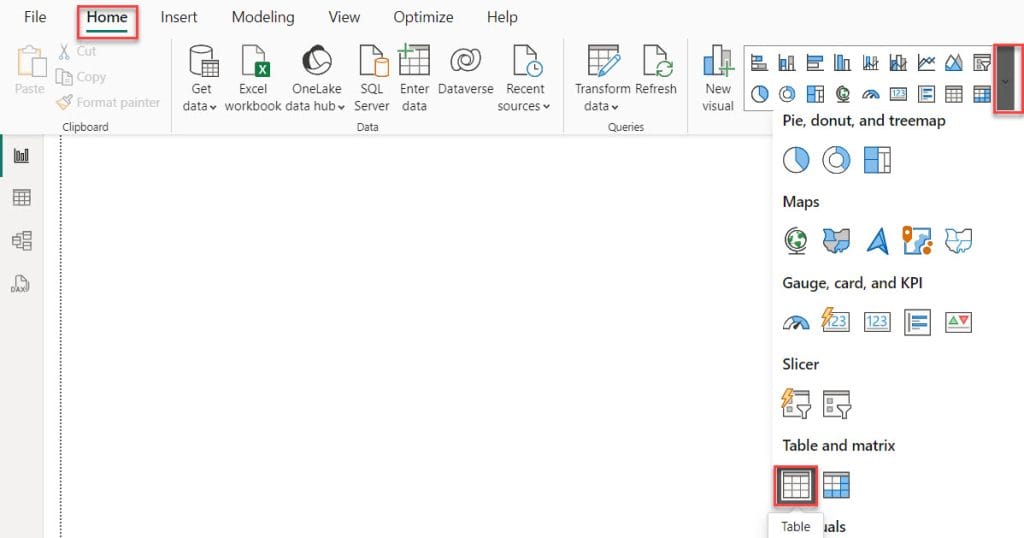Click the Paste button in Clipboard group
The image size is (1024, 538).
30,70
